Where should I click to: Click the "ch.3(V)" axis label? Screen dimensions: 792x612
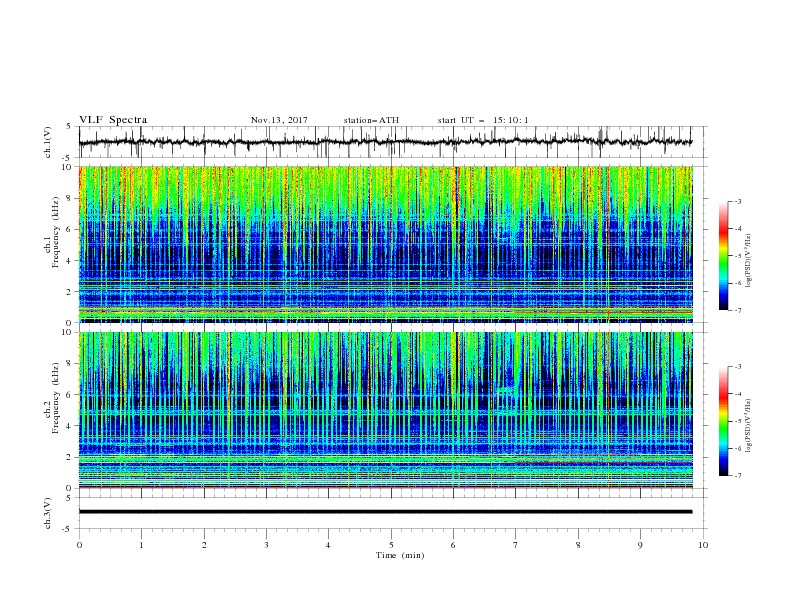pos(48,513)
